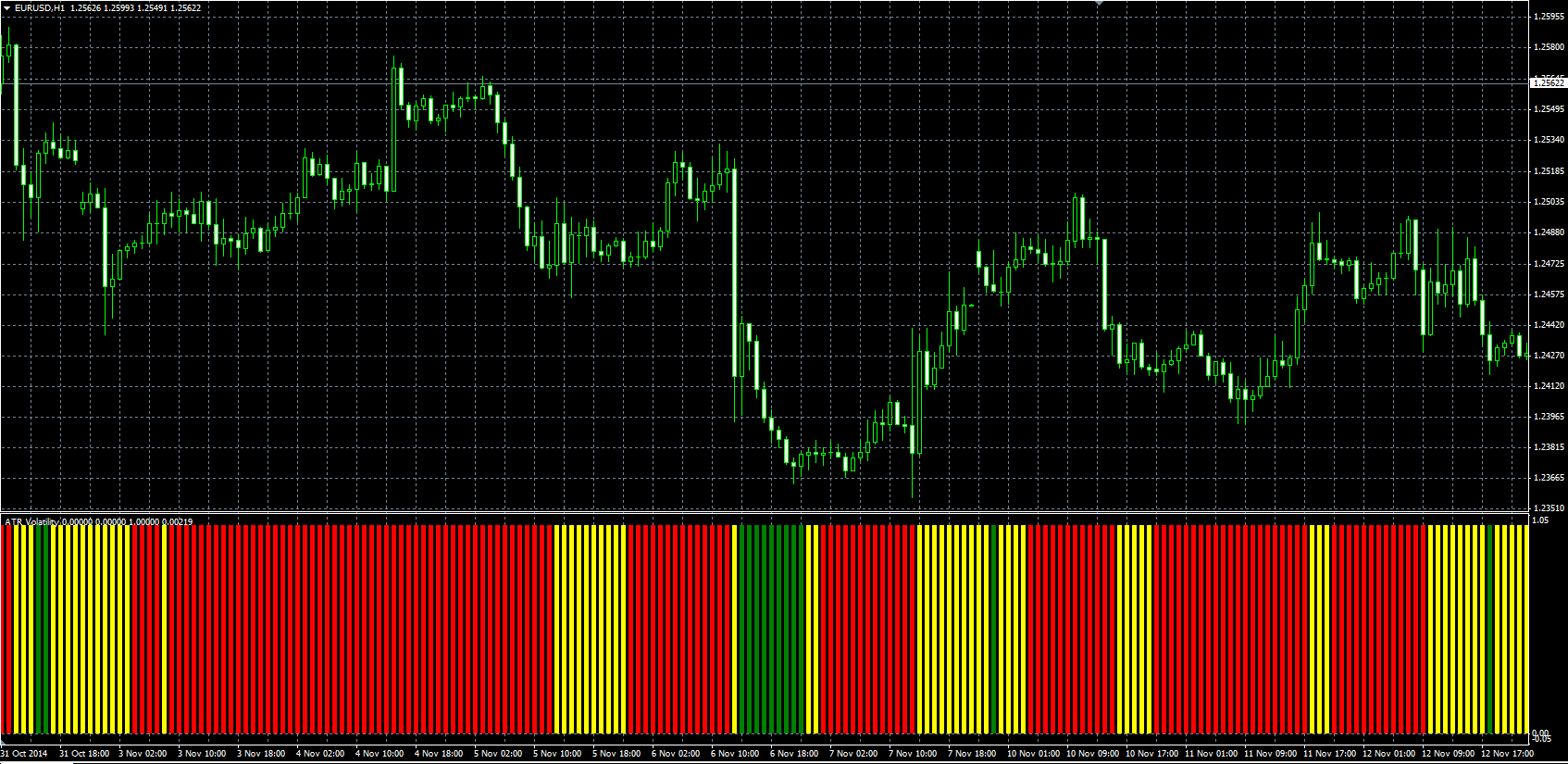Screen dimensions: 1568x764
Task: Click the 12 Nov 17:00 time label
Action: [x=1508, y=754]
